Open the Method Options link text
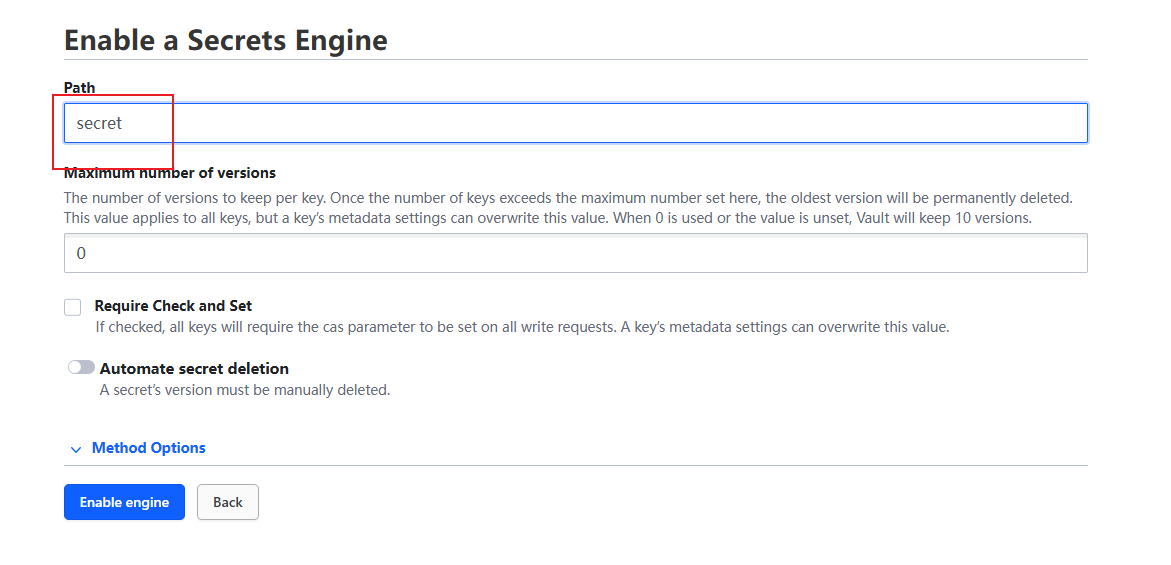 point(148,448)
